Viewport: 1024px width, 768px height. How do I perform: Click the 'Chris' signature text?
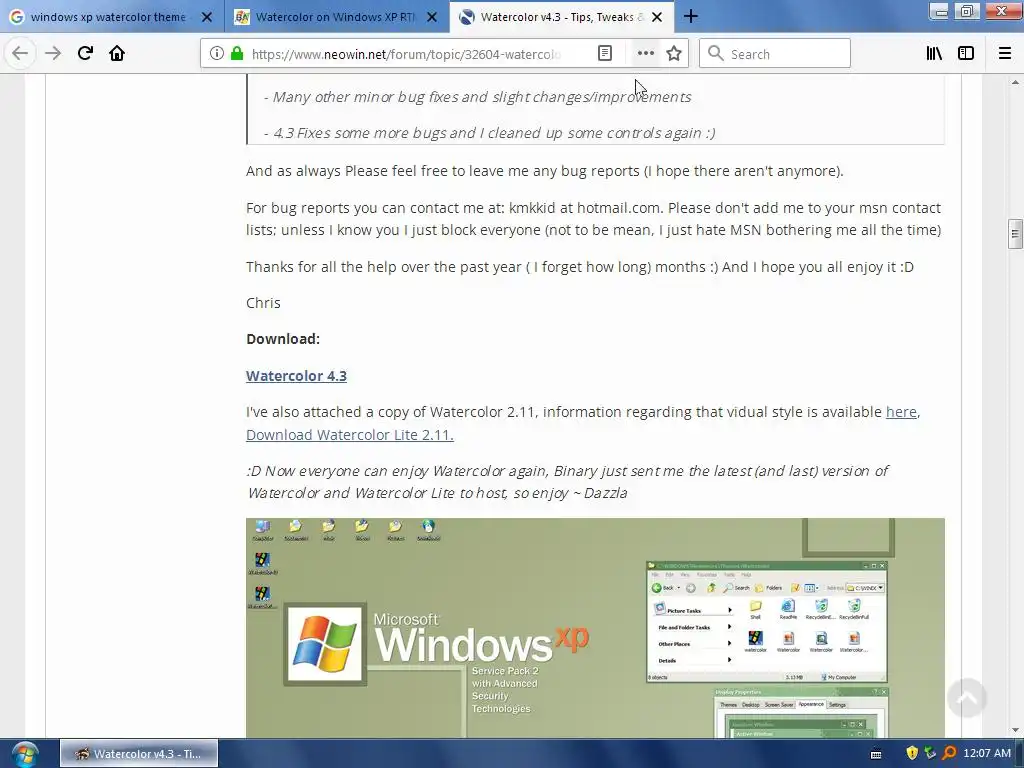(263, 303)
